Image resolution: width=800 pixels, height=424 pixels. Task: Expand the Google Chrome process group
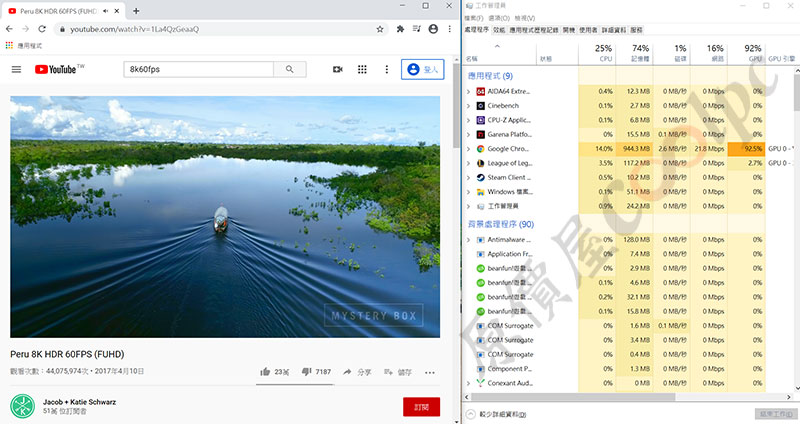tap(468, 149)
